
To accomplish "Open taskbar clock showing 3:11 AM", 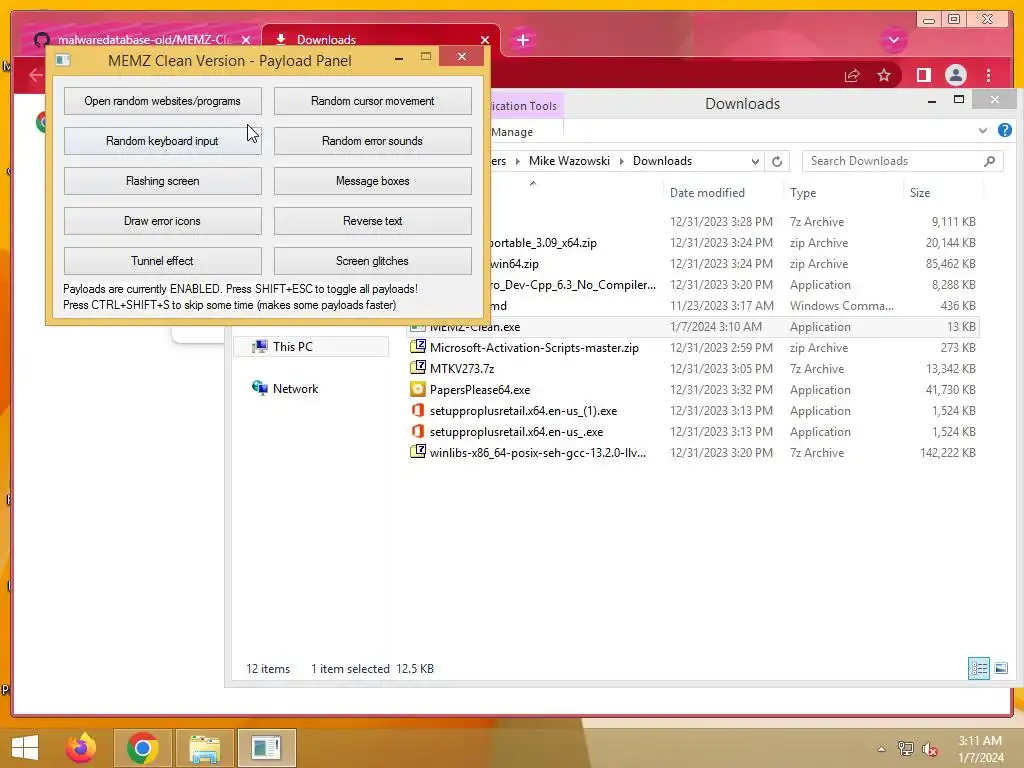I will 980,749.
